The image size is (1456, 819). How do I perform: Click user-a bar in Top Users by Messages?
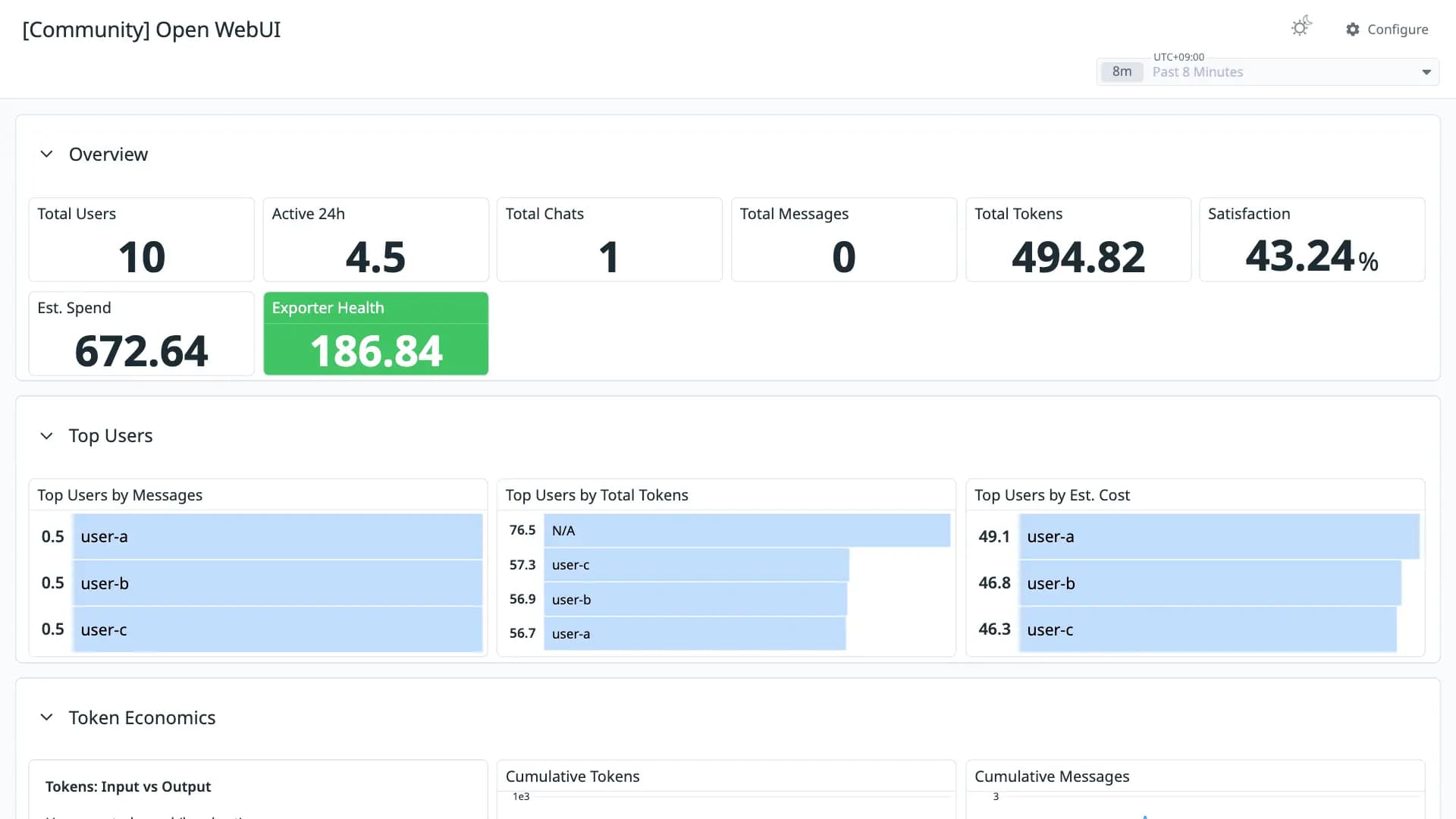pos(278,536)
